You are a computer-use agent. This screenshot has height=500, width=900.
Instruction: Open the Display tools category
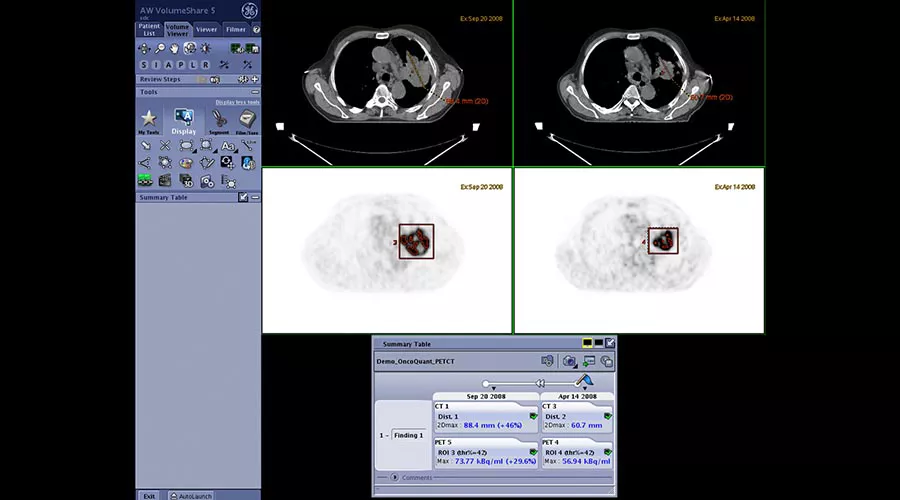pos(184,122)
